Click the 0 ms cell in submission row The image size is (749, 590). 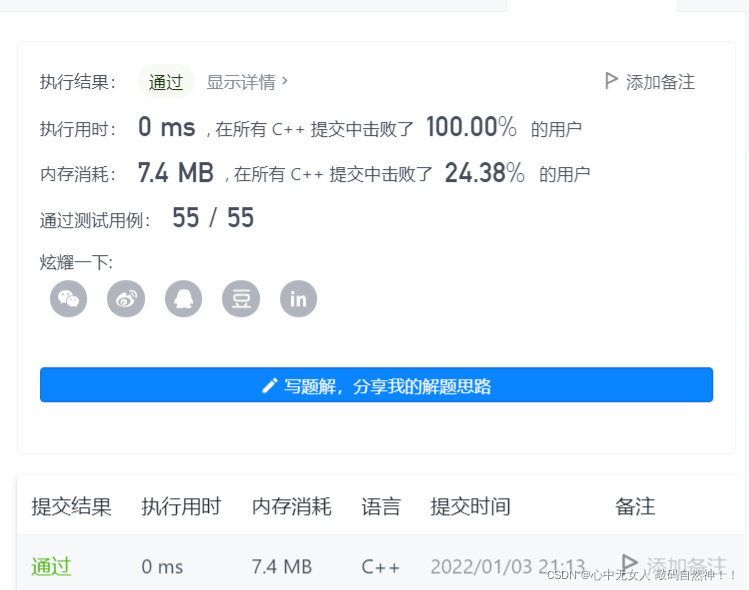[x=162, y=567]
